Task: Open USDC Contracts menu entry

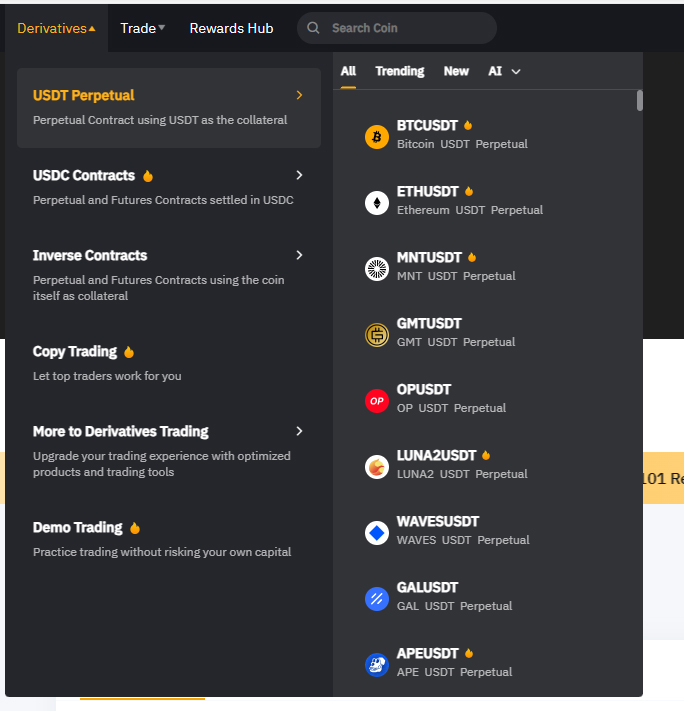Action: [x=169, y=188]
